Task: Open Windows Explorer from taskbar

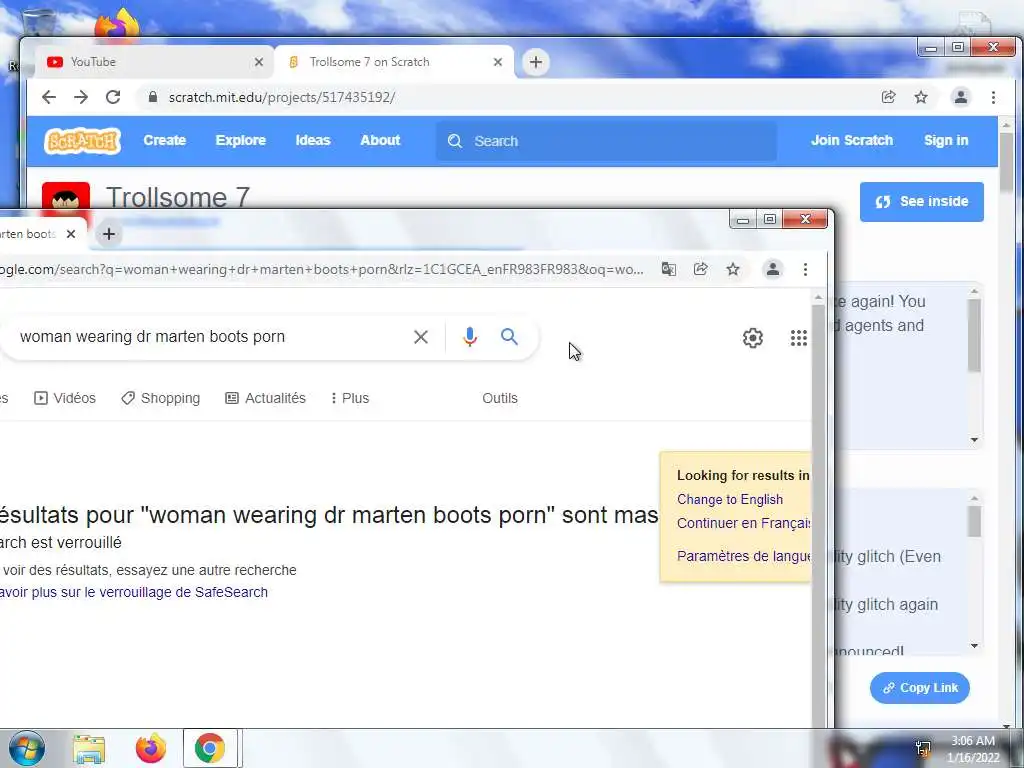Action: click(89, 749)
